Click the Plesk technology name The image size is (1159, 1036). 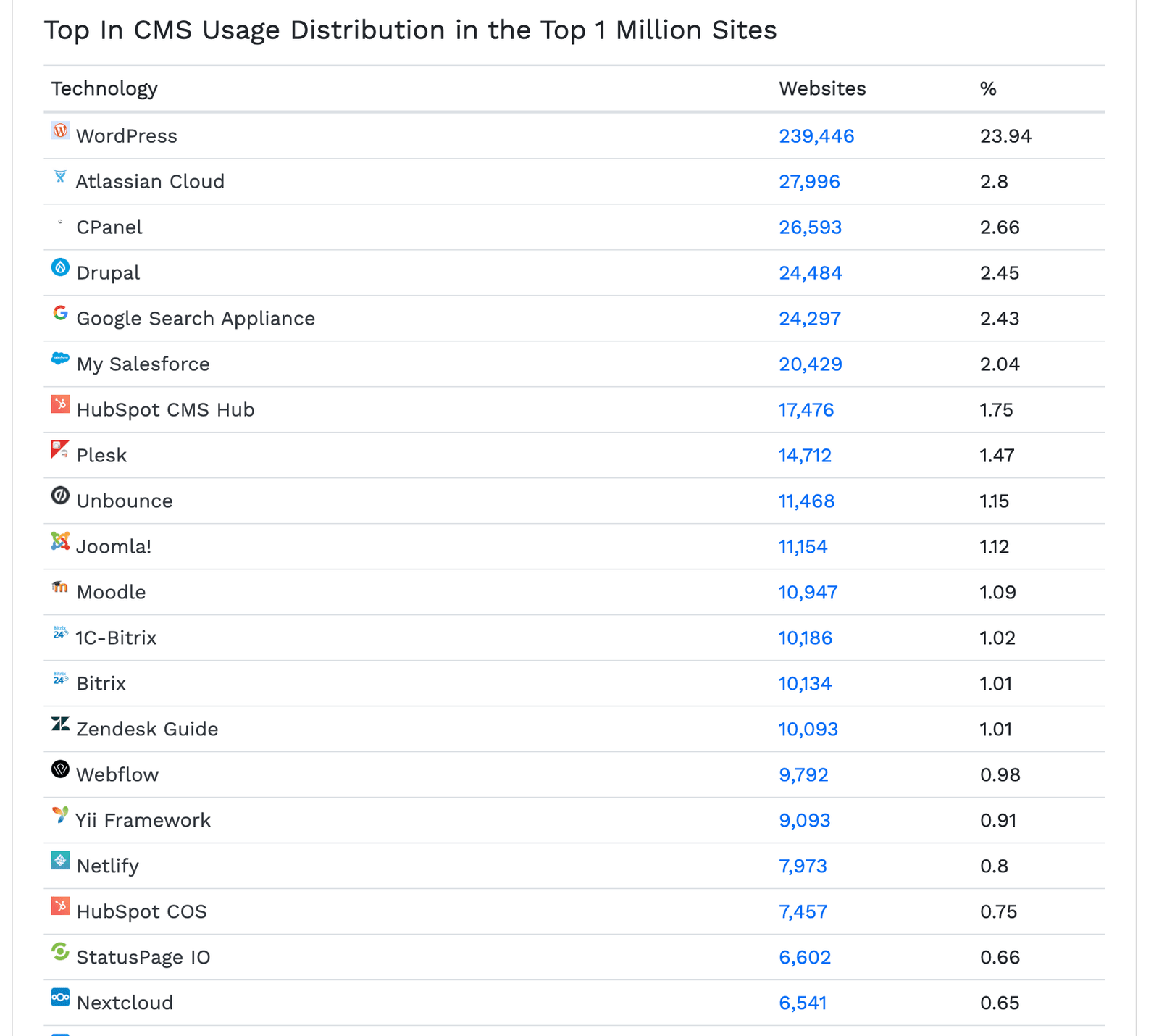(101, 456)
